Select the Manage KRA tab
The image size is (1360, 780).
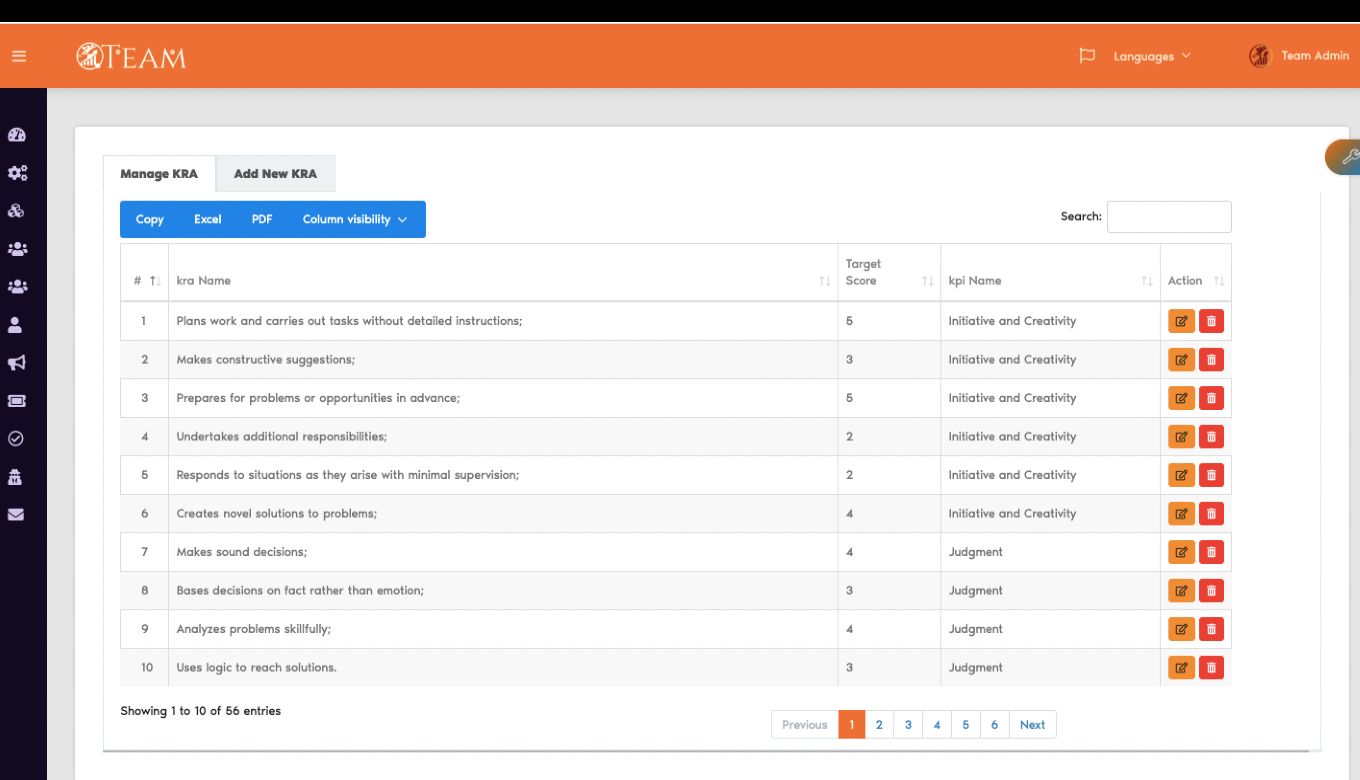159,174
